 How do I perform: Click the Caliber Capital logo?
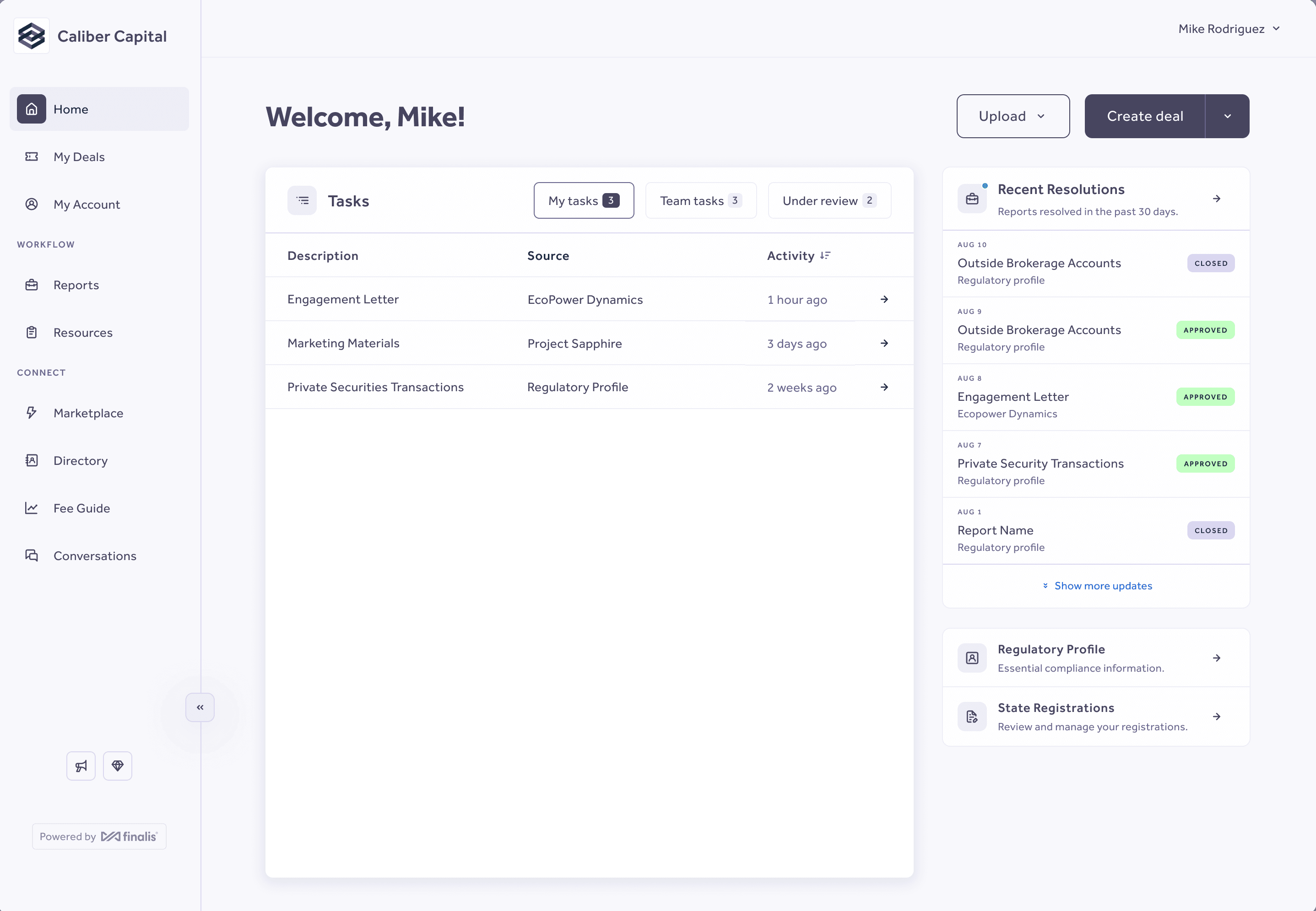(x=32, y=36)
